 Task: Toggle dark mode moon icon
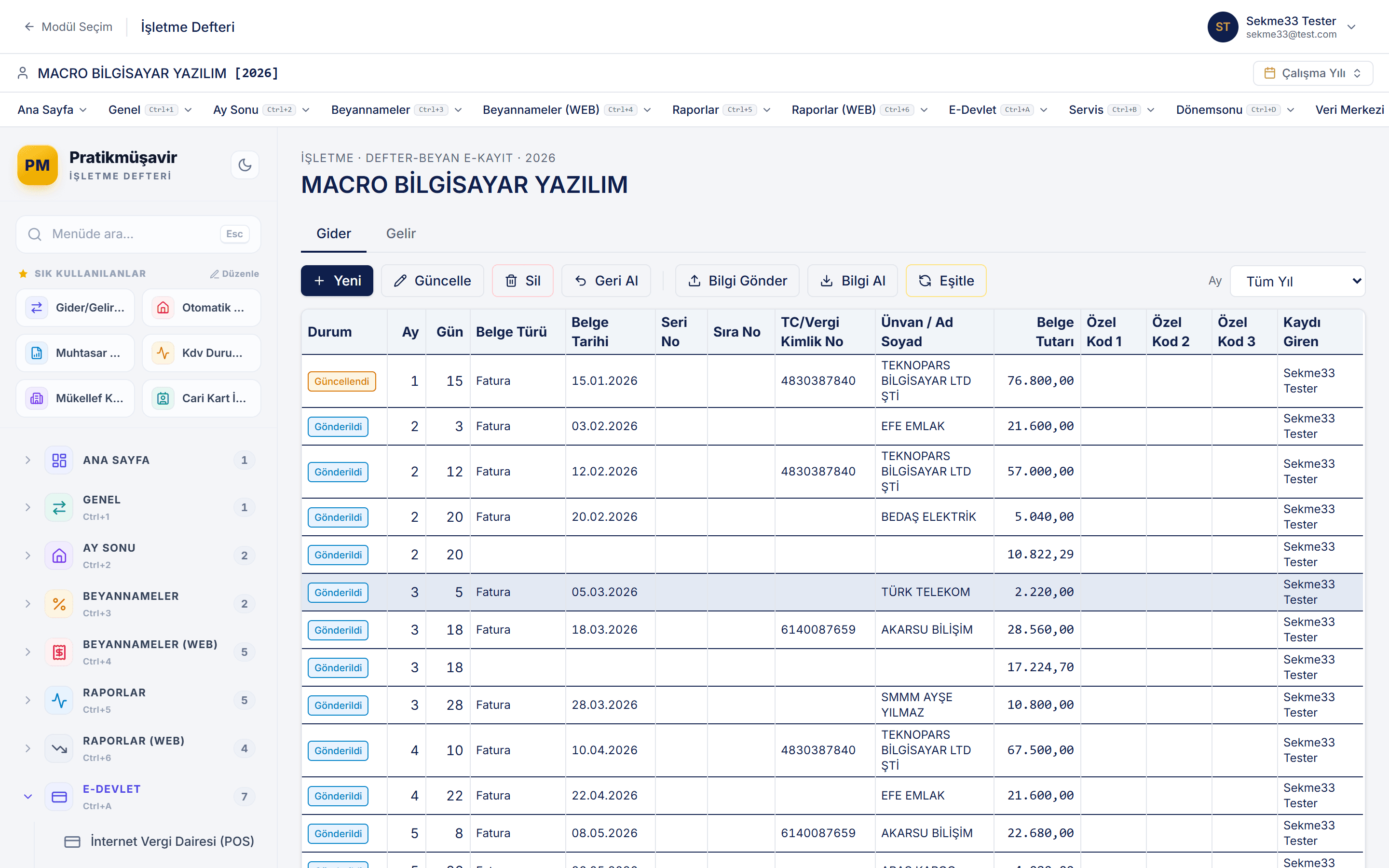(x=245, y=165)
